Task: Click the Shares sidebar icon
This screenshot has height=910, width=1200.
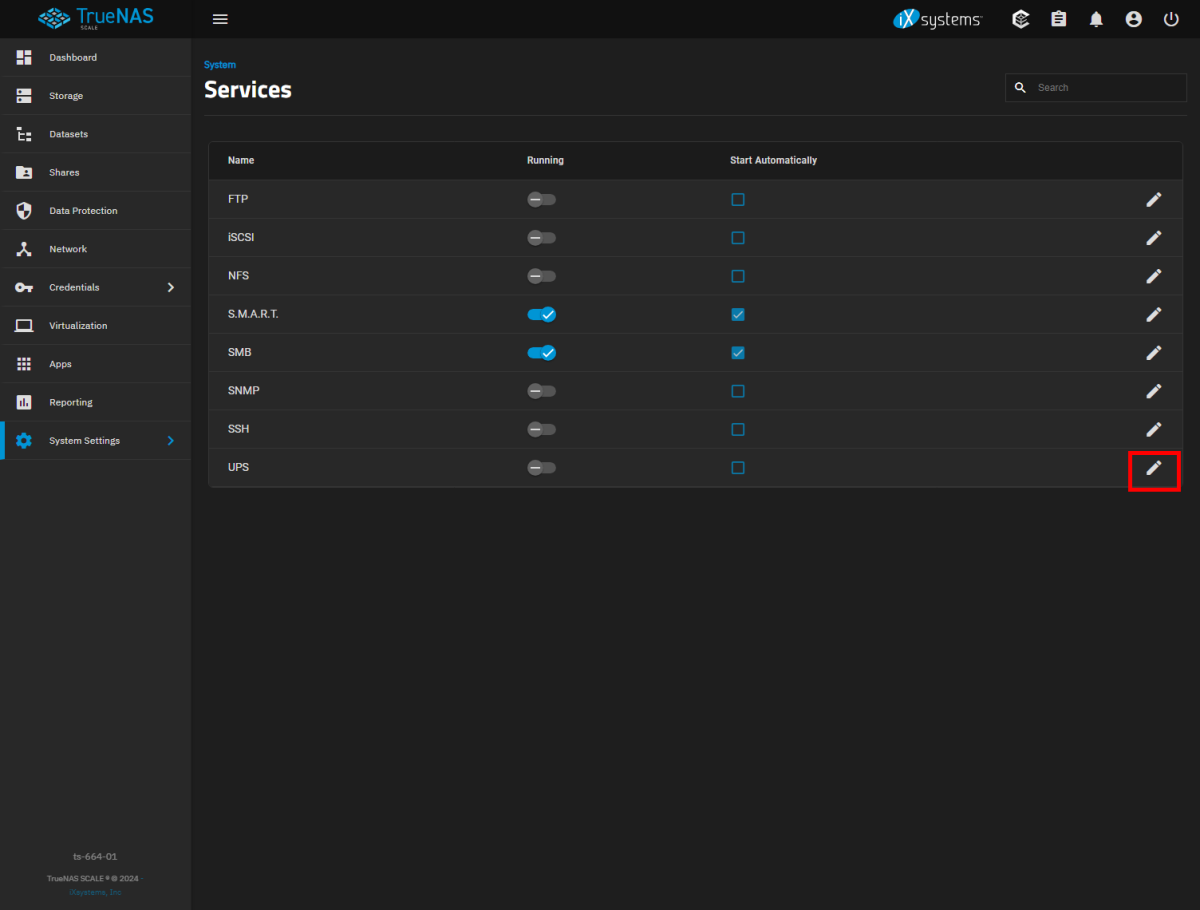Action: click(24, 172)
